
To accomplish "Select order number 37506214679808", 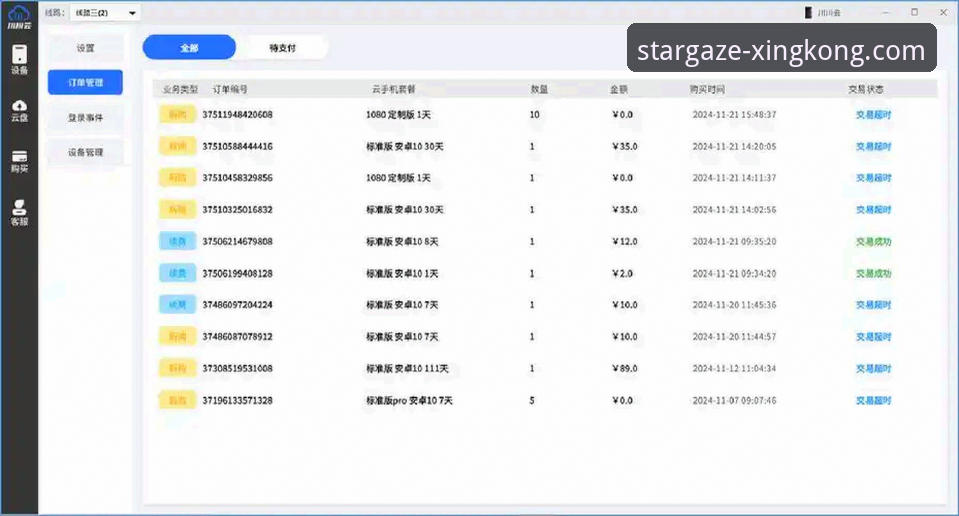I will (x=237, y=241).
